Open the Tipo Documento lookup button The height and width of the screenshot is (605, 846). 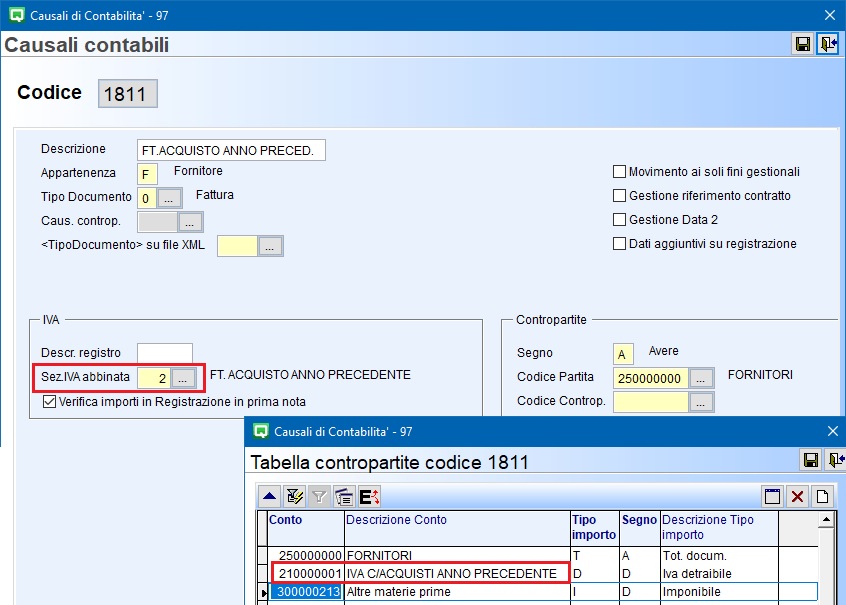169,198
